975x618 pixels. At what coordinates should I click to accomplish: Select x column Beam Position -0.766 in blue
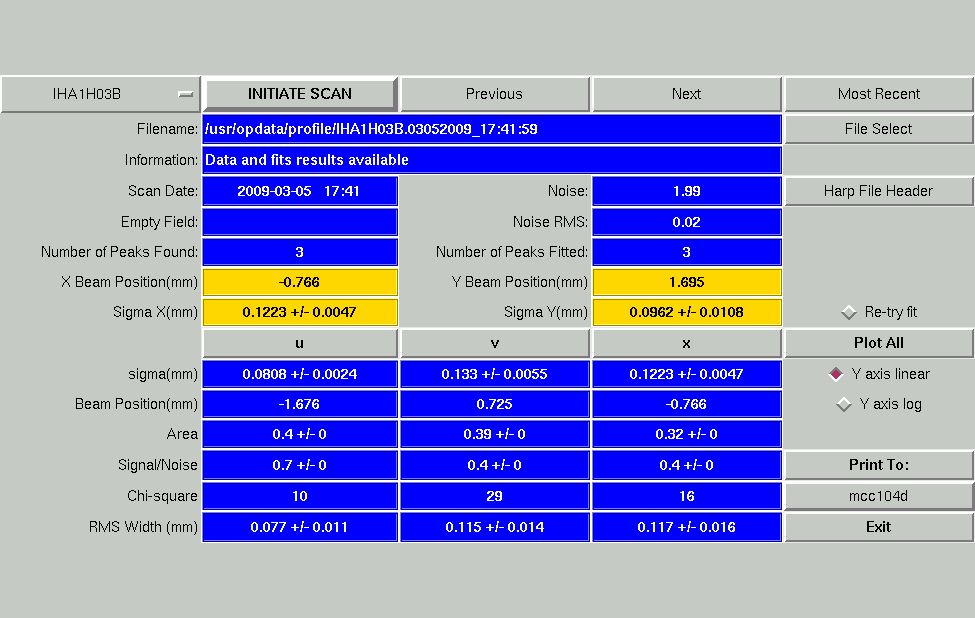coord(686,404)
